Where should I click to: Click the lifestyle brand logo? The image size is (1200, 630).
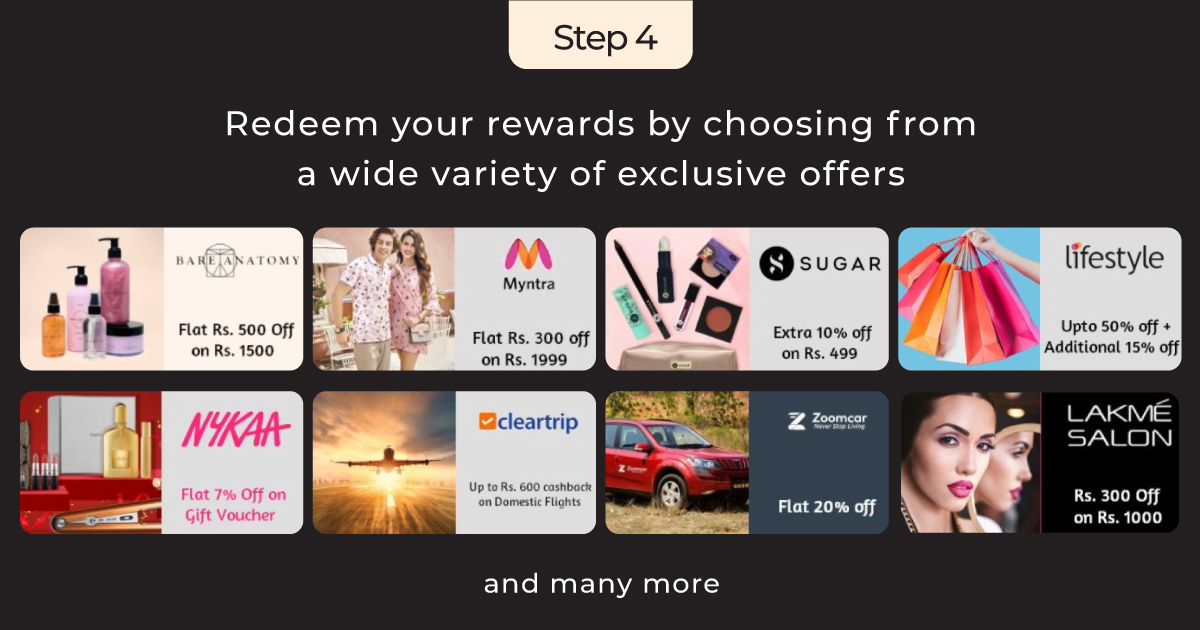pos(1114,258)
